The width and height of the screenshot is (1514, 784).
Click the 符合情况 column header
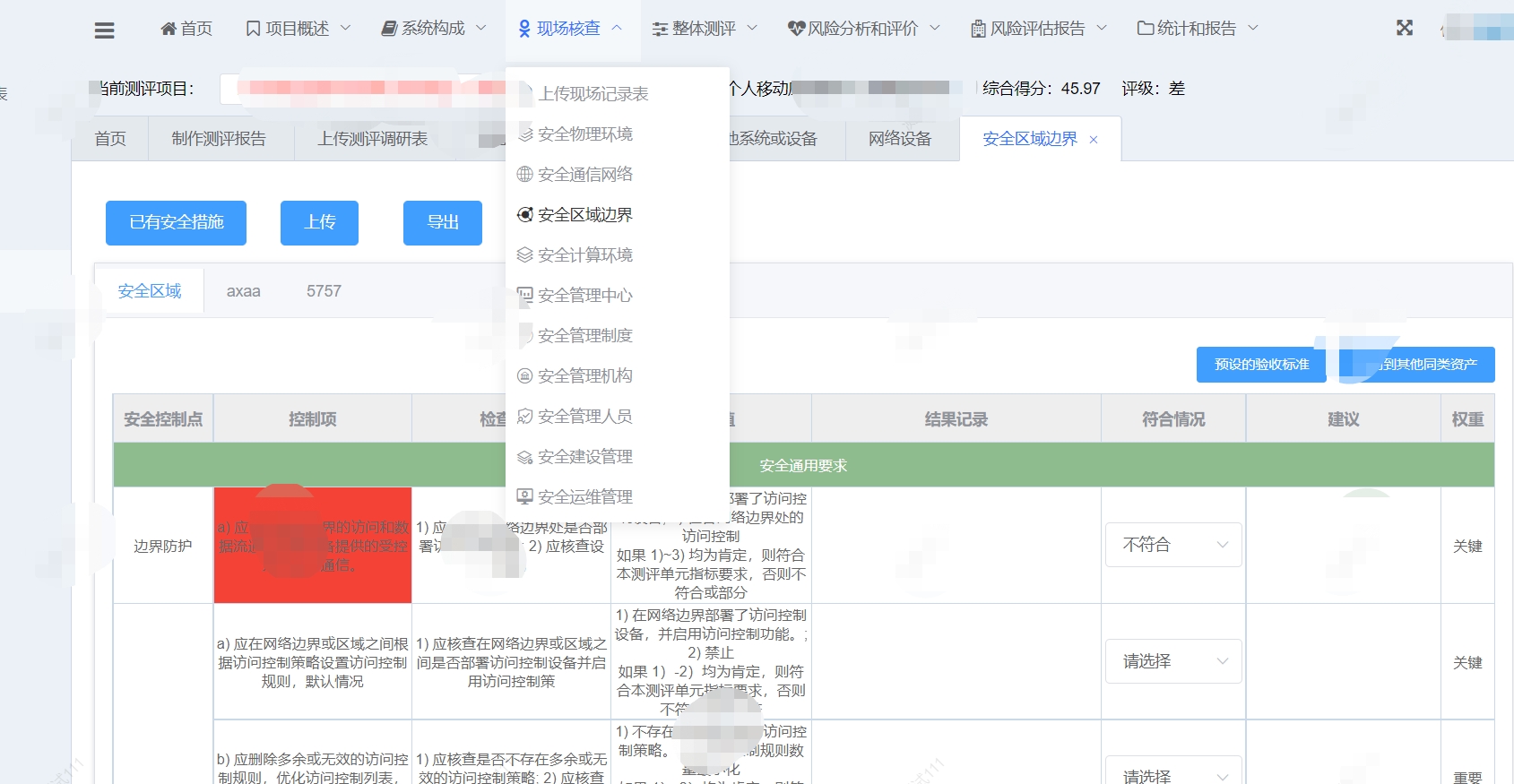[1173, 419]
